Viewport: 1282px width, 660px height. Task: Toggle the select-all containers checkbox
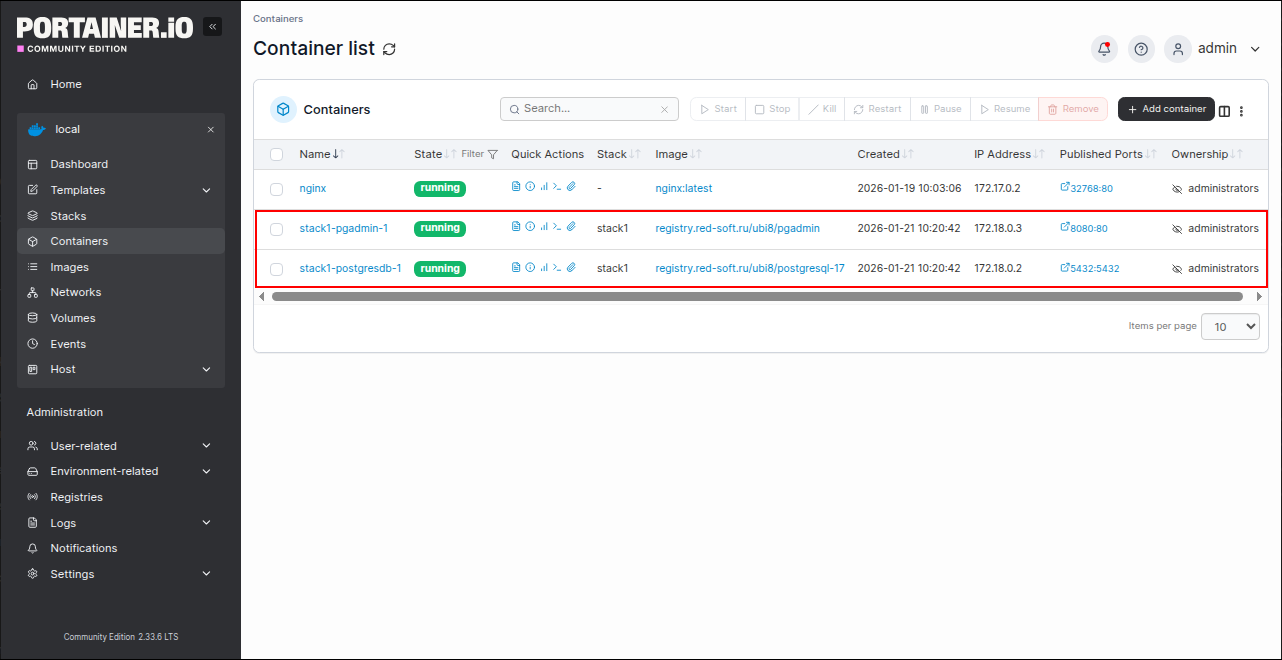point(277,155)
